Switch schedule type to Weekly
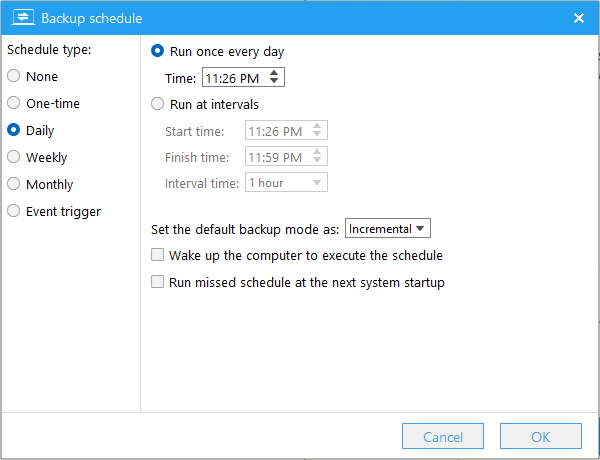Viewport: 600px width, 460px height. 14,158
